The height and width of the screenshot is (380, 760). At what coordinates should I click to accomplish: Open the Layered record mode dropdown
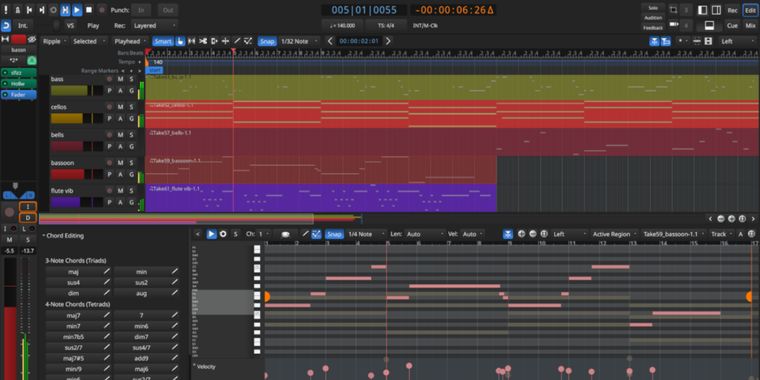coord(154,25)
